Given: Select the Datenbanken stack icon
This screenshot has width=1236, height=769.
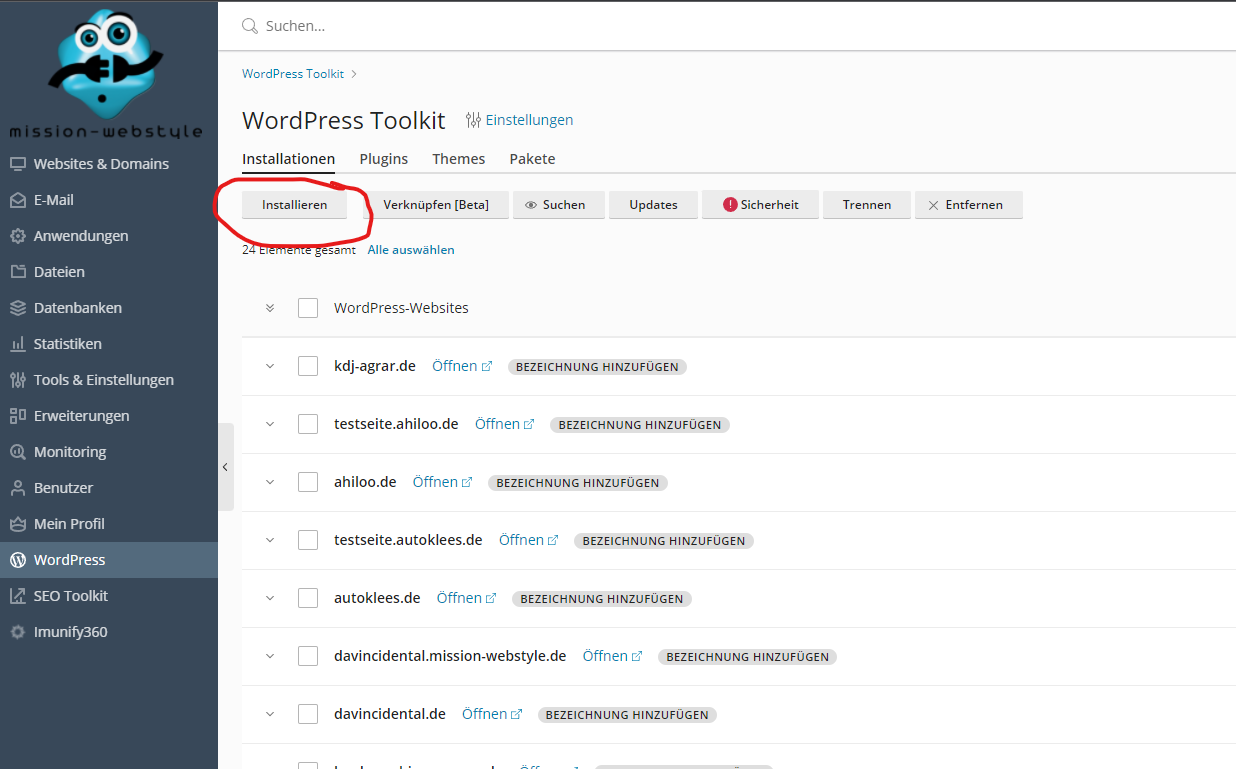Looking at the screenshot, I should click(18, 308).
